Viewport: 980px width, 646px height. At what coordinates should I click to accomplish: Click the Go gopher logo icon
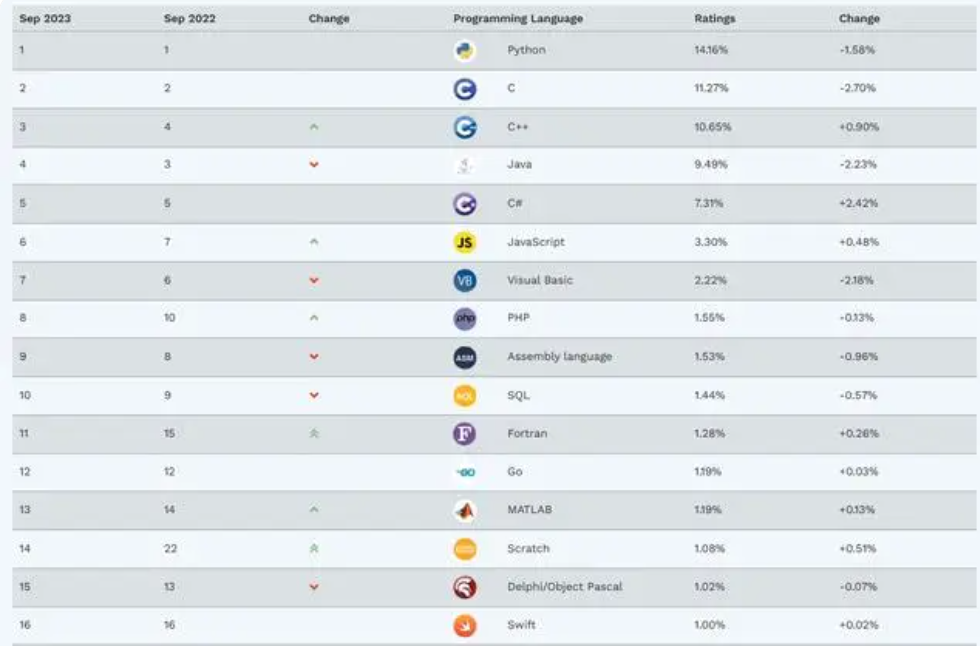click(466, 472)
